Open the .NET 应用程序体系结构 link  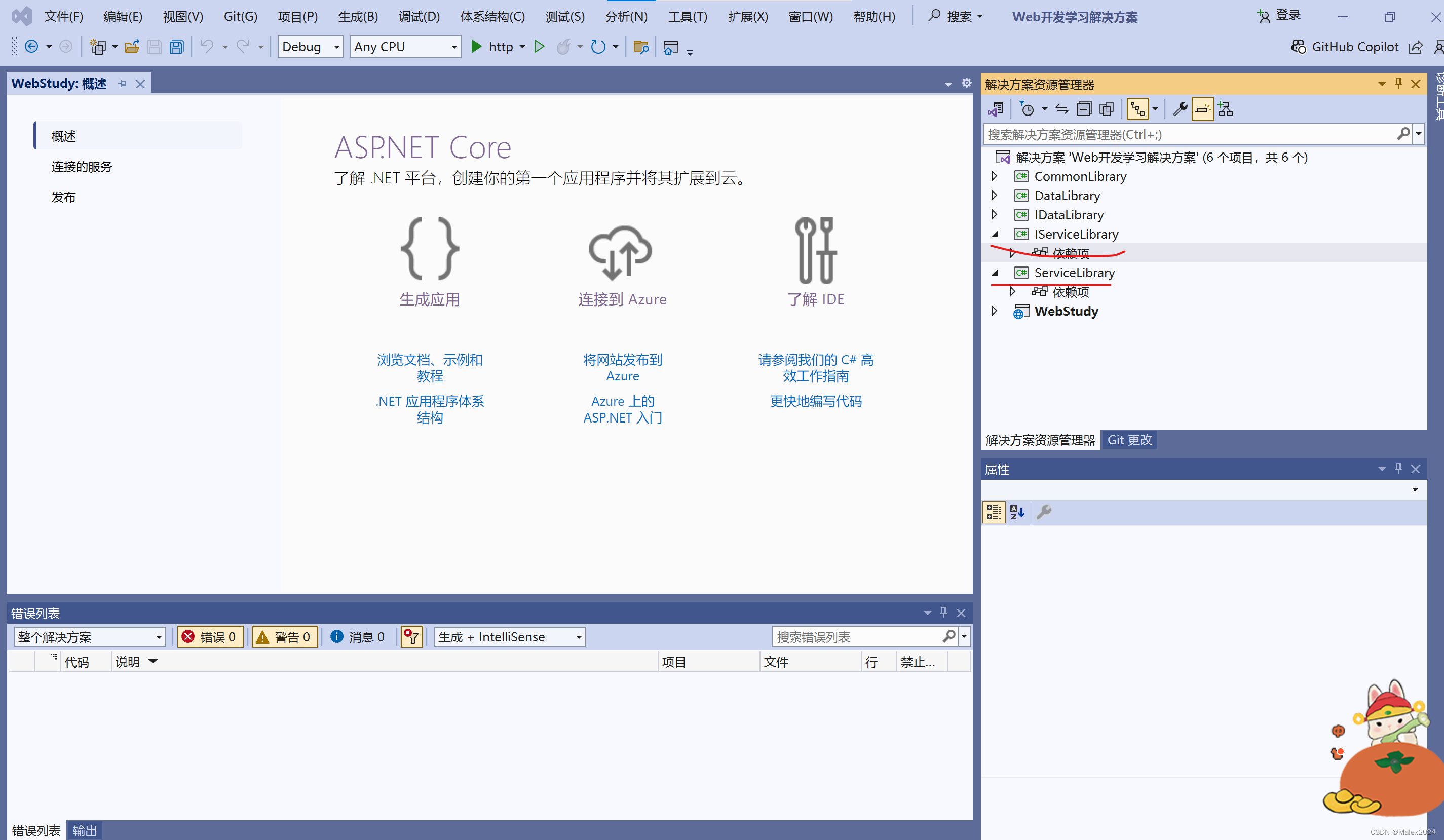tap(430, 409)
